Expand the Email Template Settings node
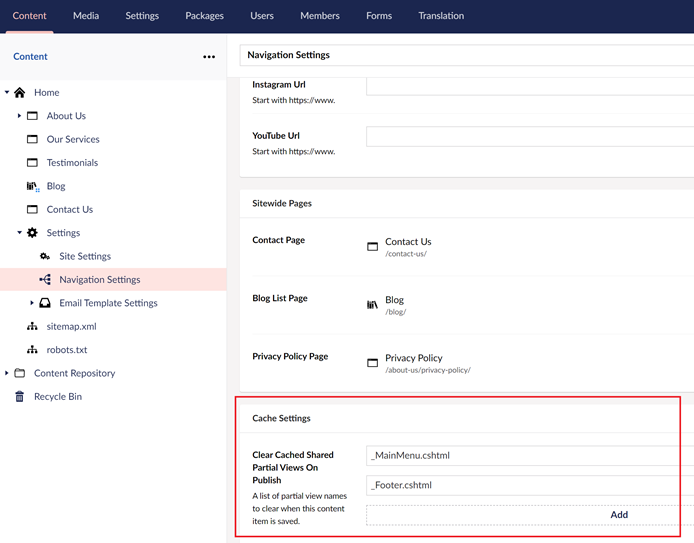This screenshot has width=694, height=543. coord(31,303)
